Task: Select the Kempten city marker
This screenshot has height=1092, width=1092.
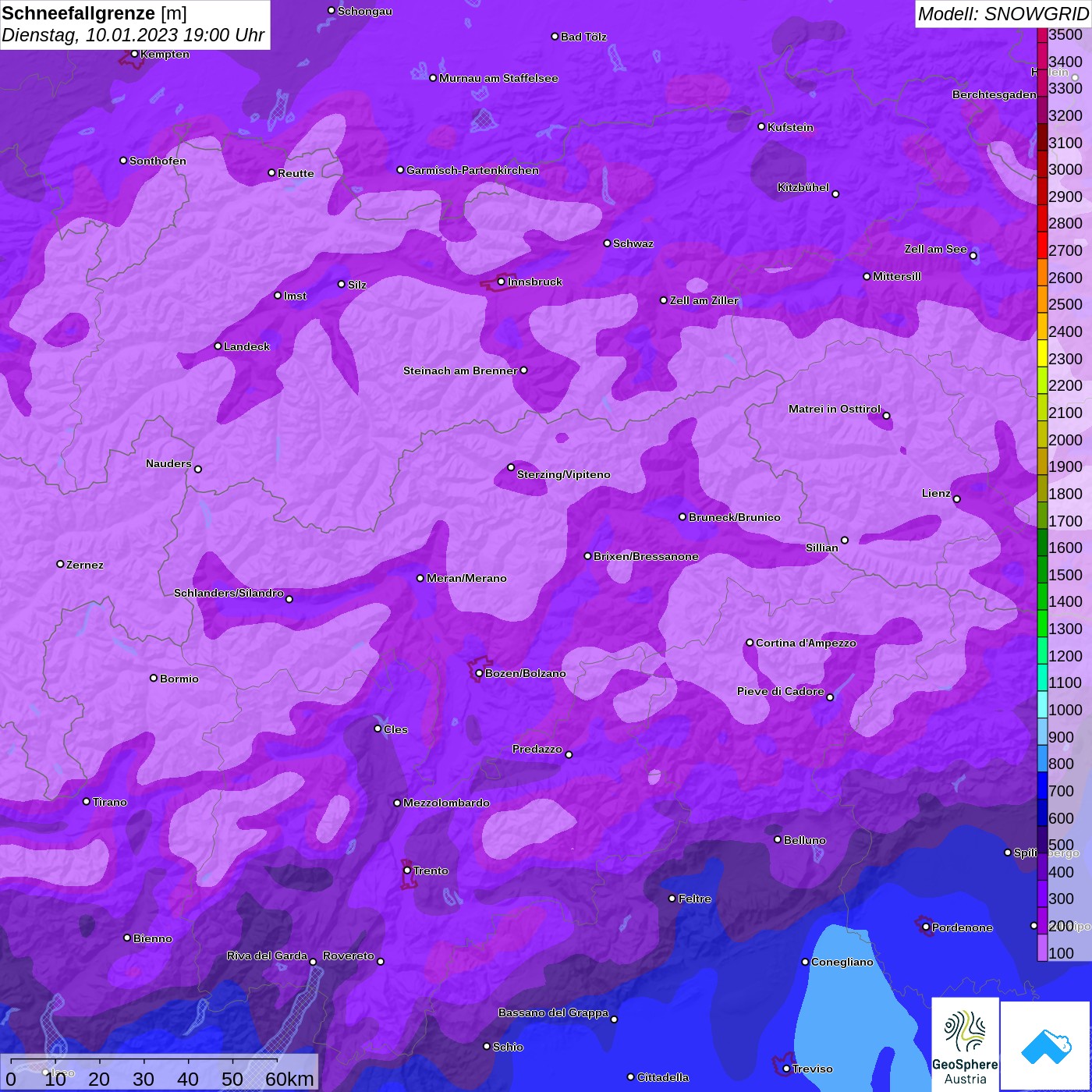Action: (x=134, y=54)
